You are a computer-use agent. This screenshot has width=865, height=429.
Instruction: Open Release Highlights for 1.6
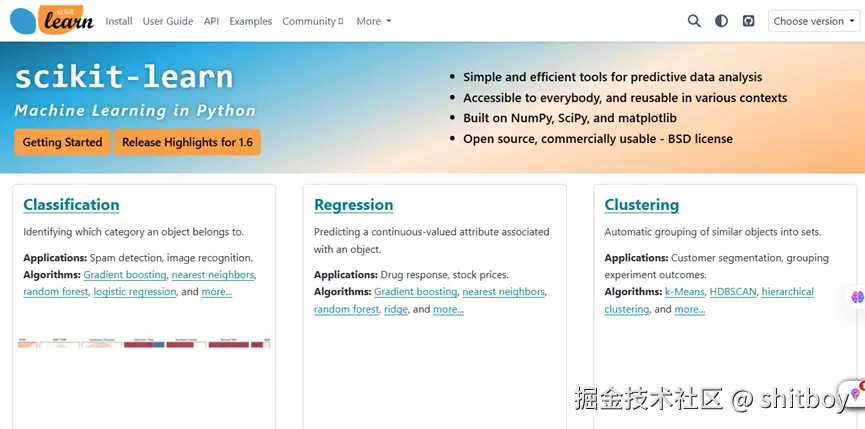pos(187,142)
